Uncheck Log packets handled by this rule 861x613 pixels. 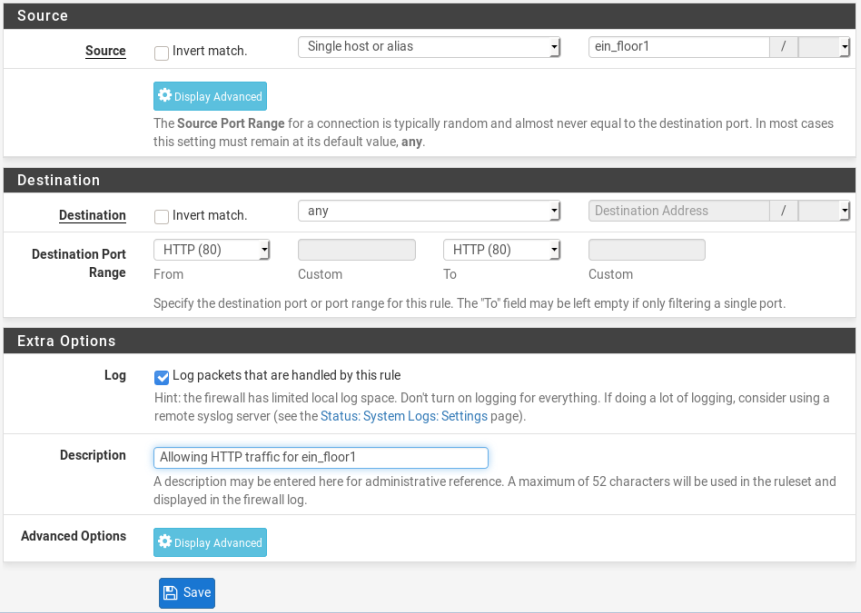(x=161, y=377)
